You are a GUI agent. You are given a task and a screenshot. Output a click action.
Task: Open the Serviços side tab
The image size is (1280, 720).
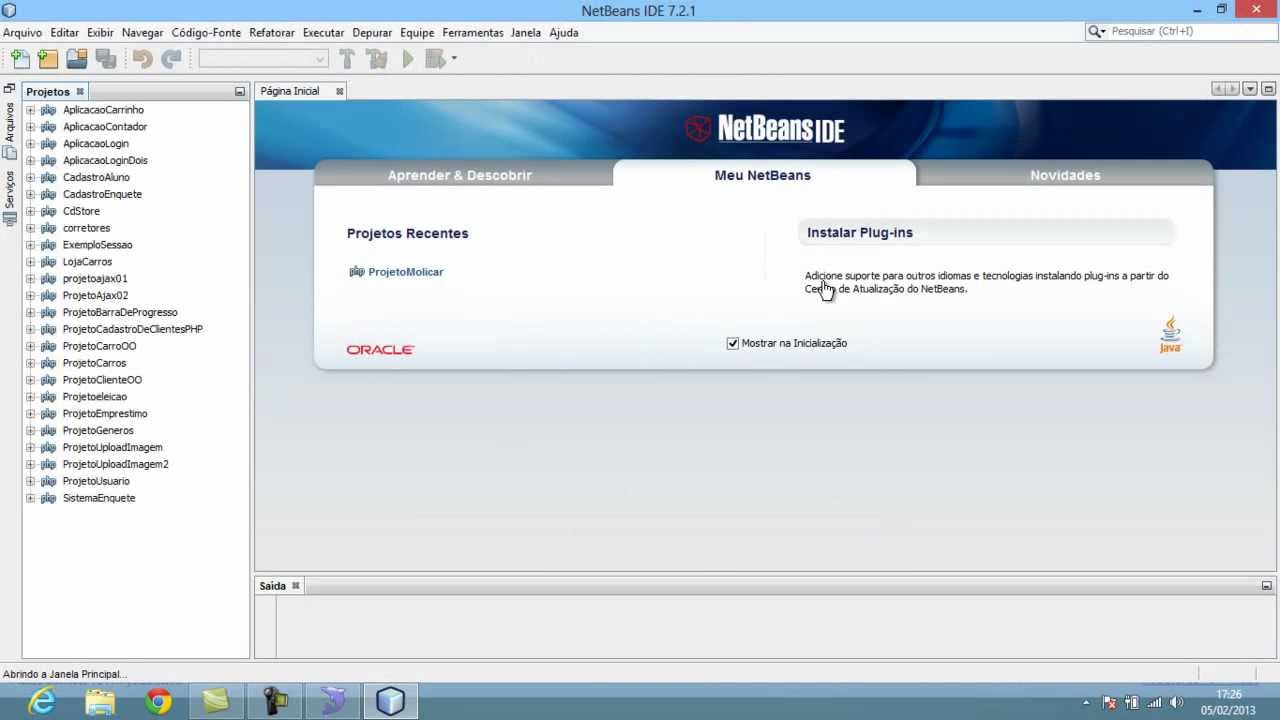9,197
